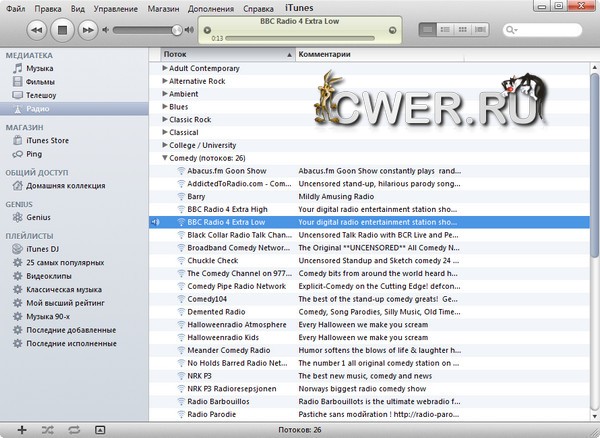Expand the Alternative Rock genre
The image size is (600, 438).
pyautogui.click(x=165, y=81)
